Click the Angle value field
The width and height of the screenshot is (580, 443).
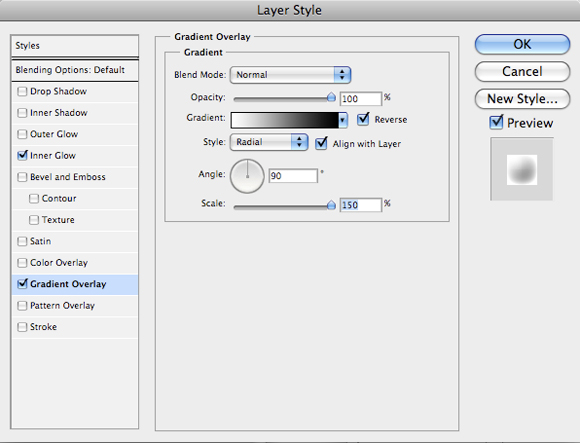click(293, 176)
